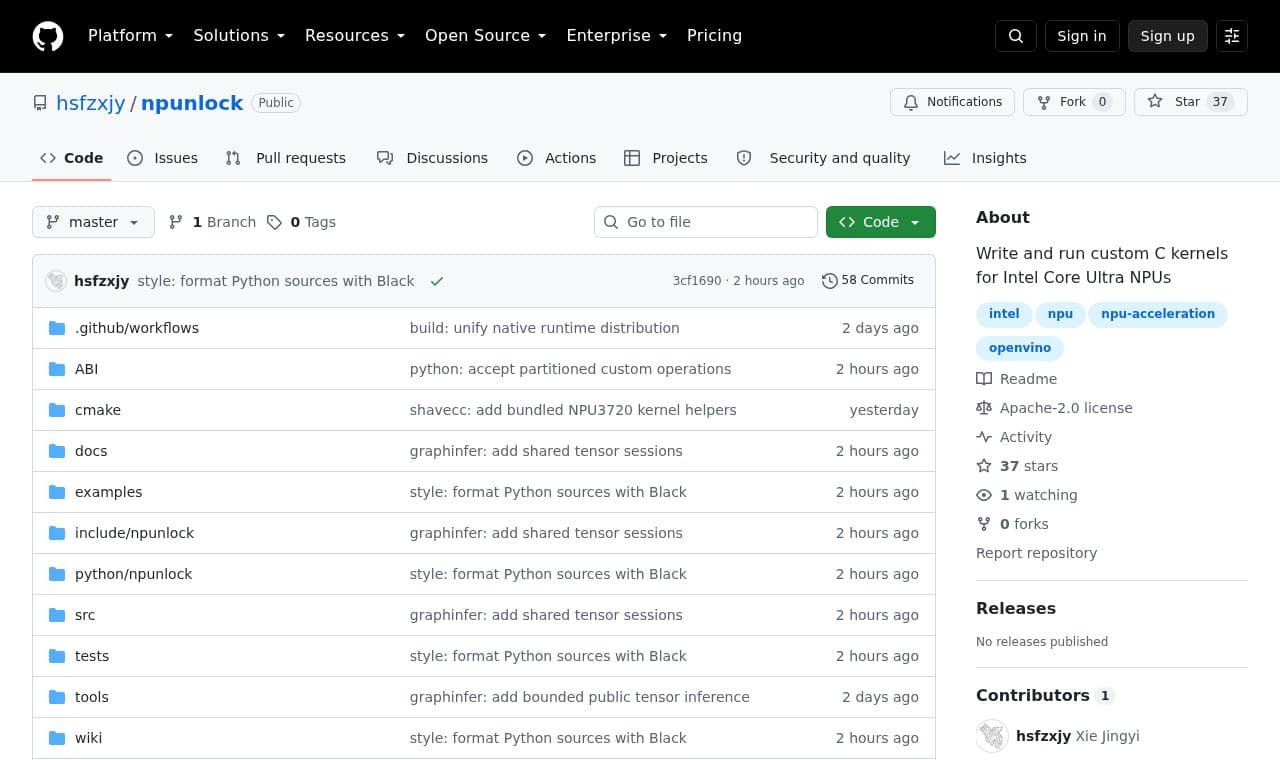This screenshot has width=1280, height=760.
Task: Expand the Open Source menu
Action: tap(486, 36)
